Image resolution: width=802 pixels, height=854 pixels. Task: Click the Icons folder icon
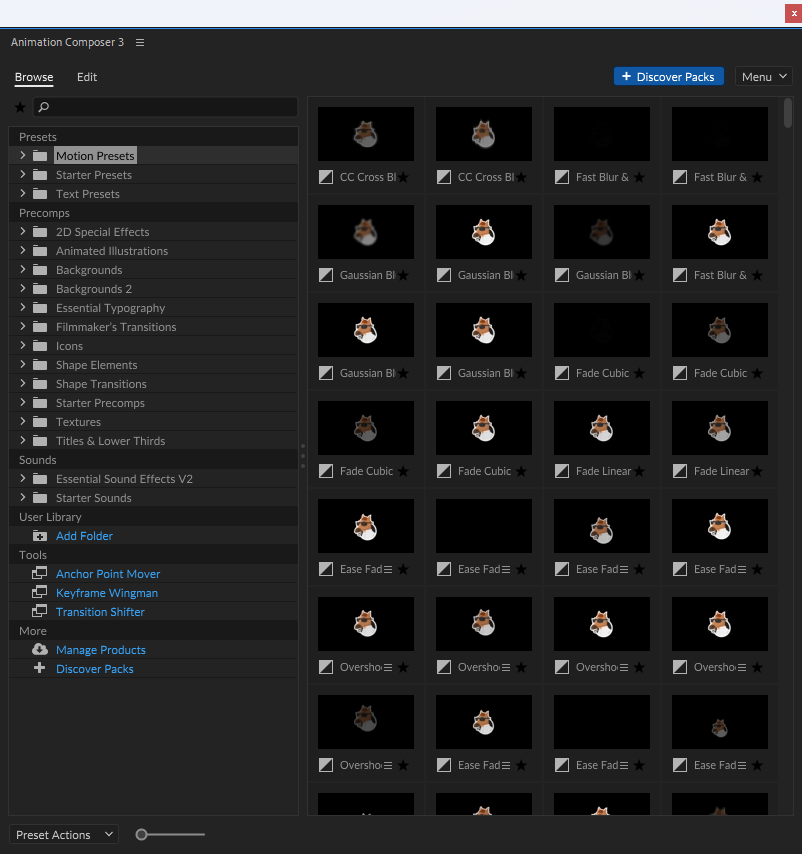click(40, 346)
